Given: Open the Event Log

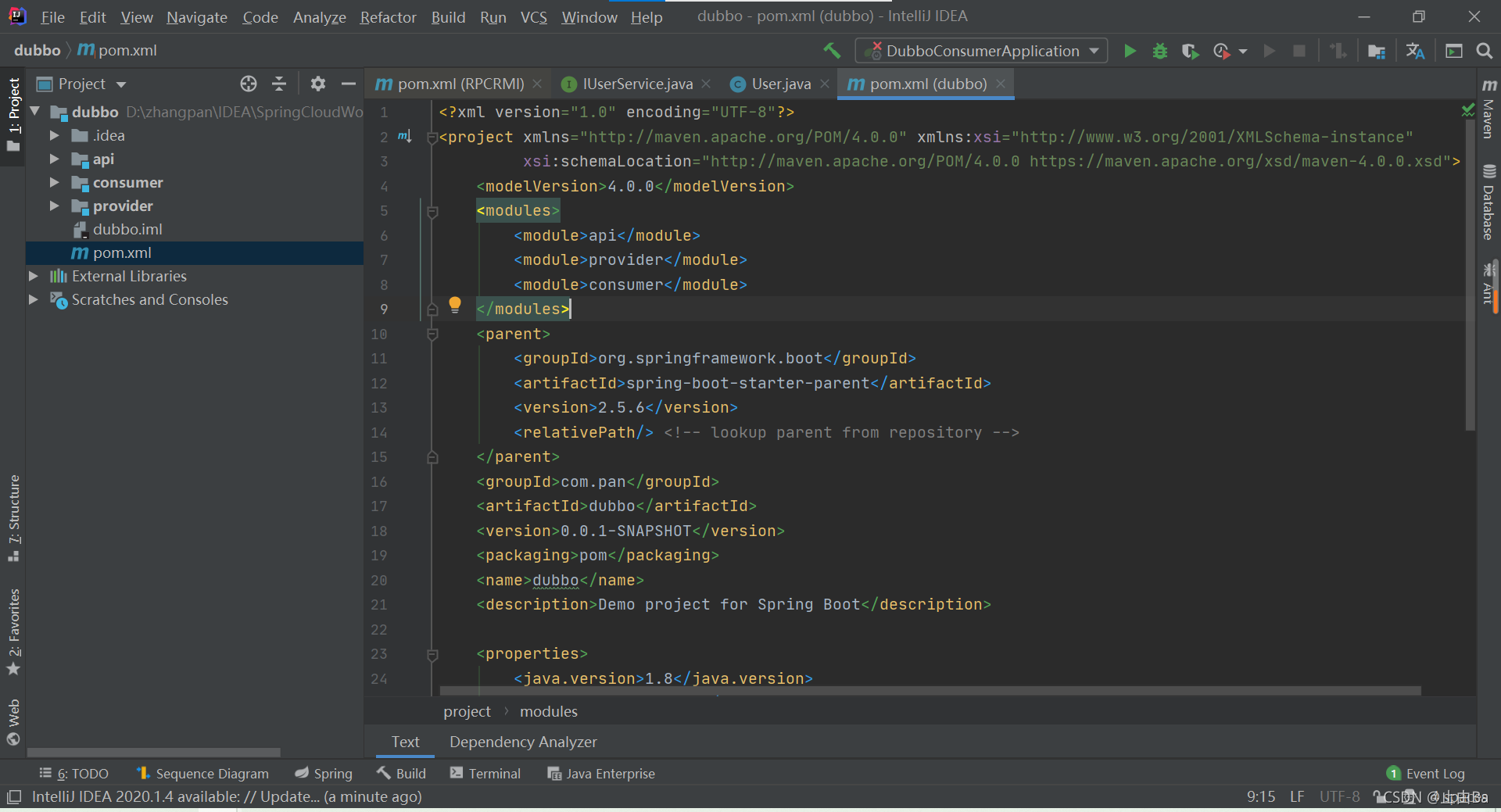Looking at the screenshot, I should (x=1426, y=774).
